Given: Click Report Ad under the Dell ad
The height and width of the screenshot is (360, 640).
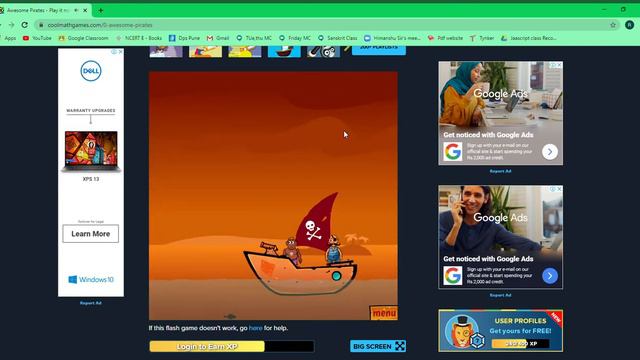Looking at the screenshot, I should [x=91, y=303].
